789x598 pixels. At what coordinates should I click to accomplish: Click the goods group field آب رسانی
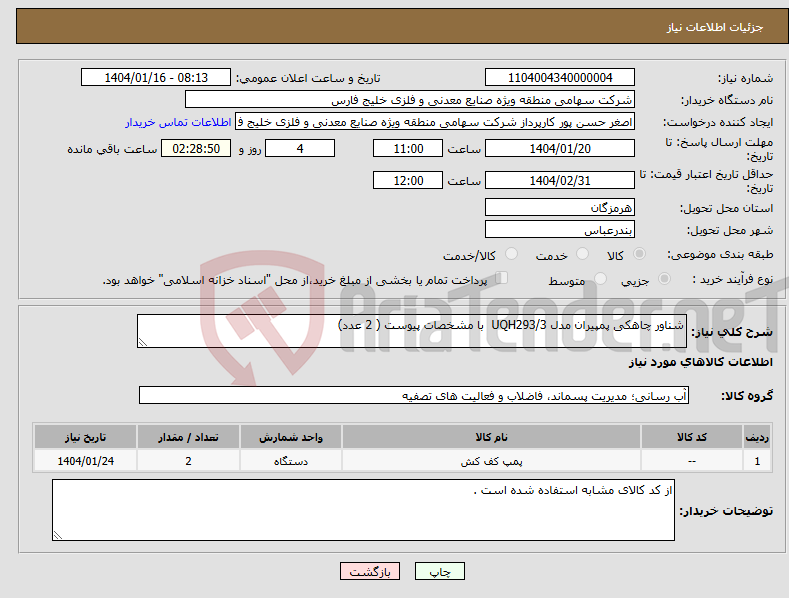click(x=414, y=396)
